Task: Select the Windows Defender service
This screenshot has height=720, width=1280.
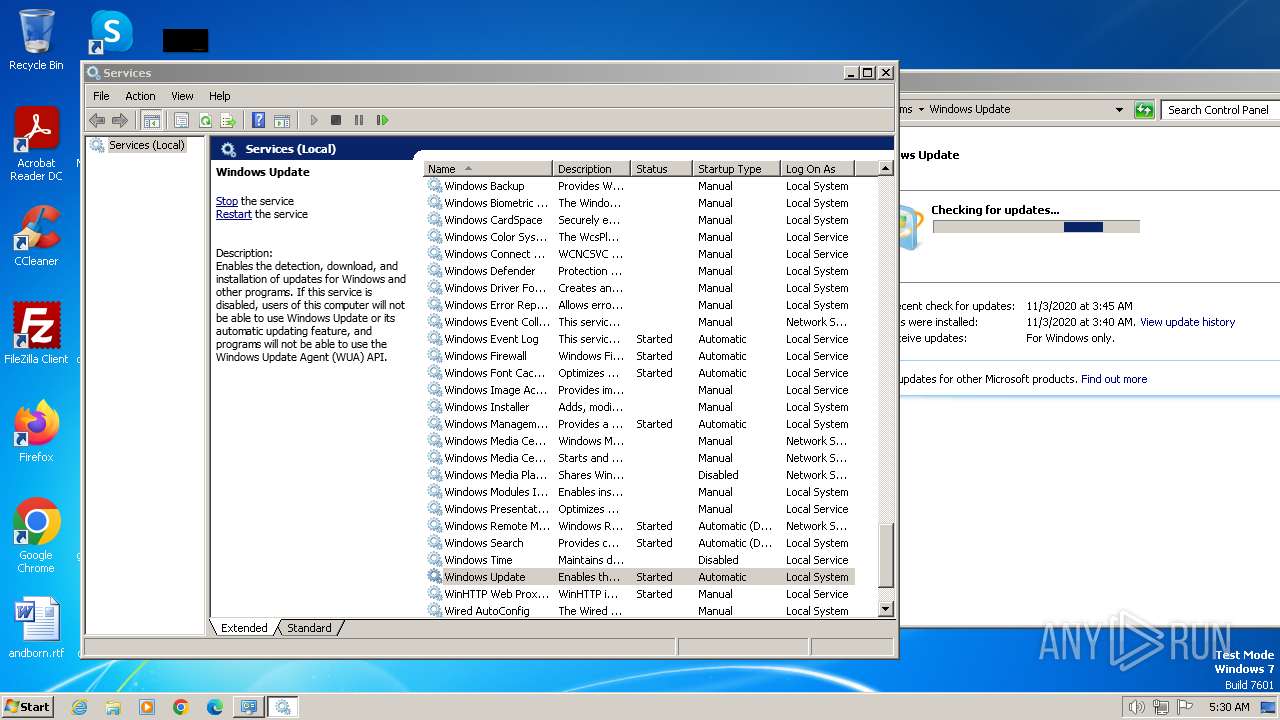Action: (x=640, y=271)
